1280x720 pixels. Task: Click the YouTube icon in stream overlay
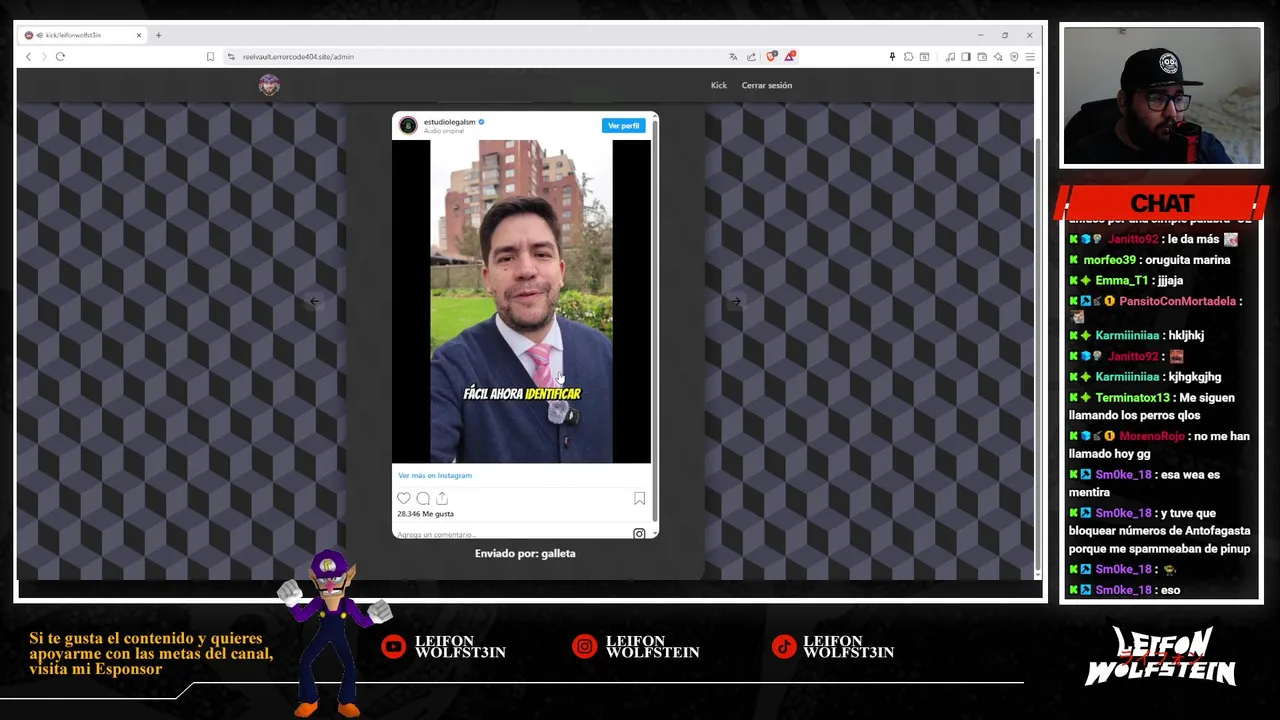coord(394,647)
